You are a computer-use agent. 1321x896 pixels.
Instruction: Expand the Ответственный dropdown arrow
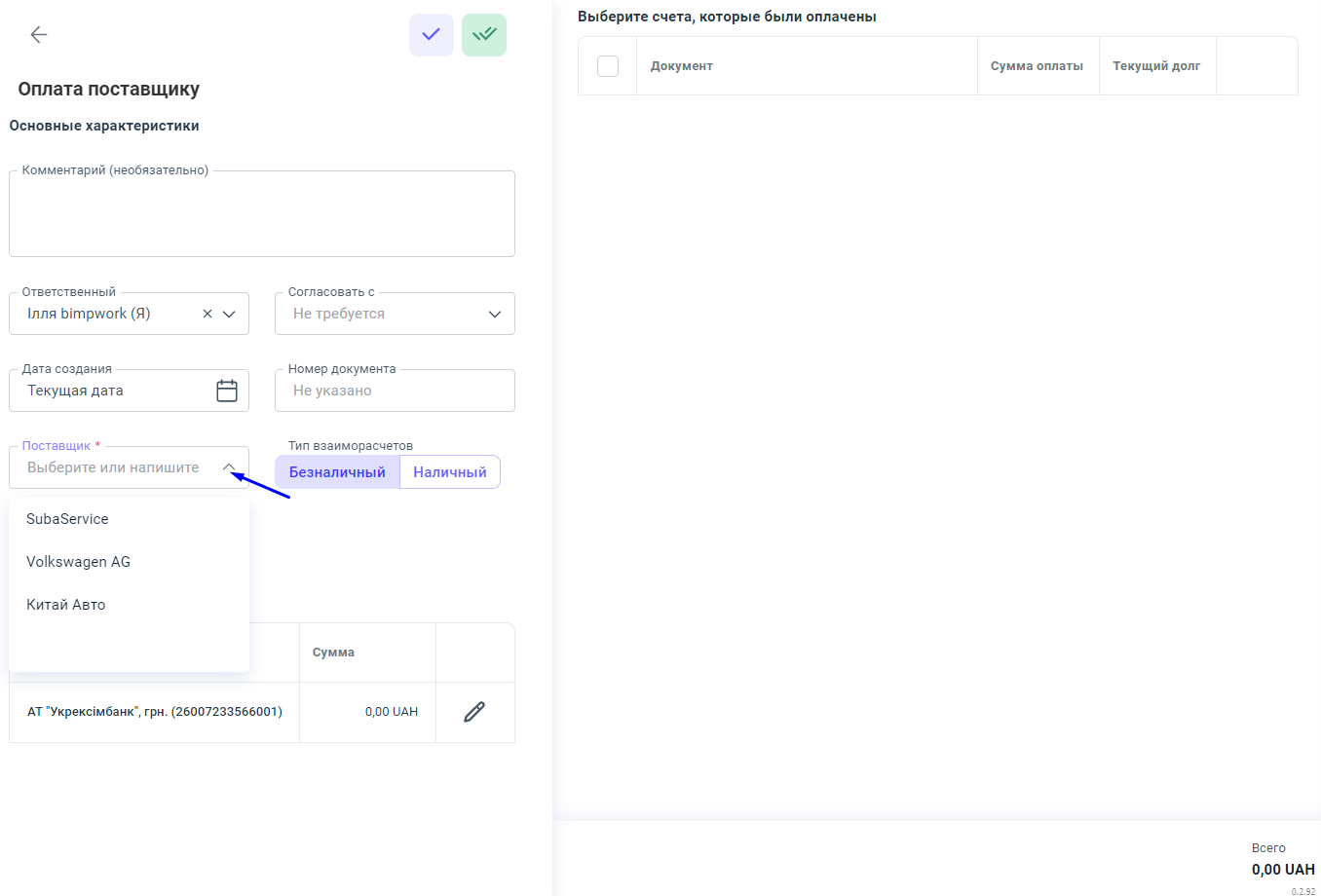point(230,314)
